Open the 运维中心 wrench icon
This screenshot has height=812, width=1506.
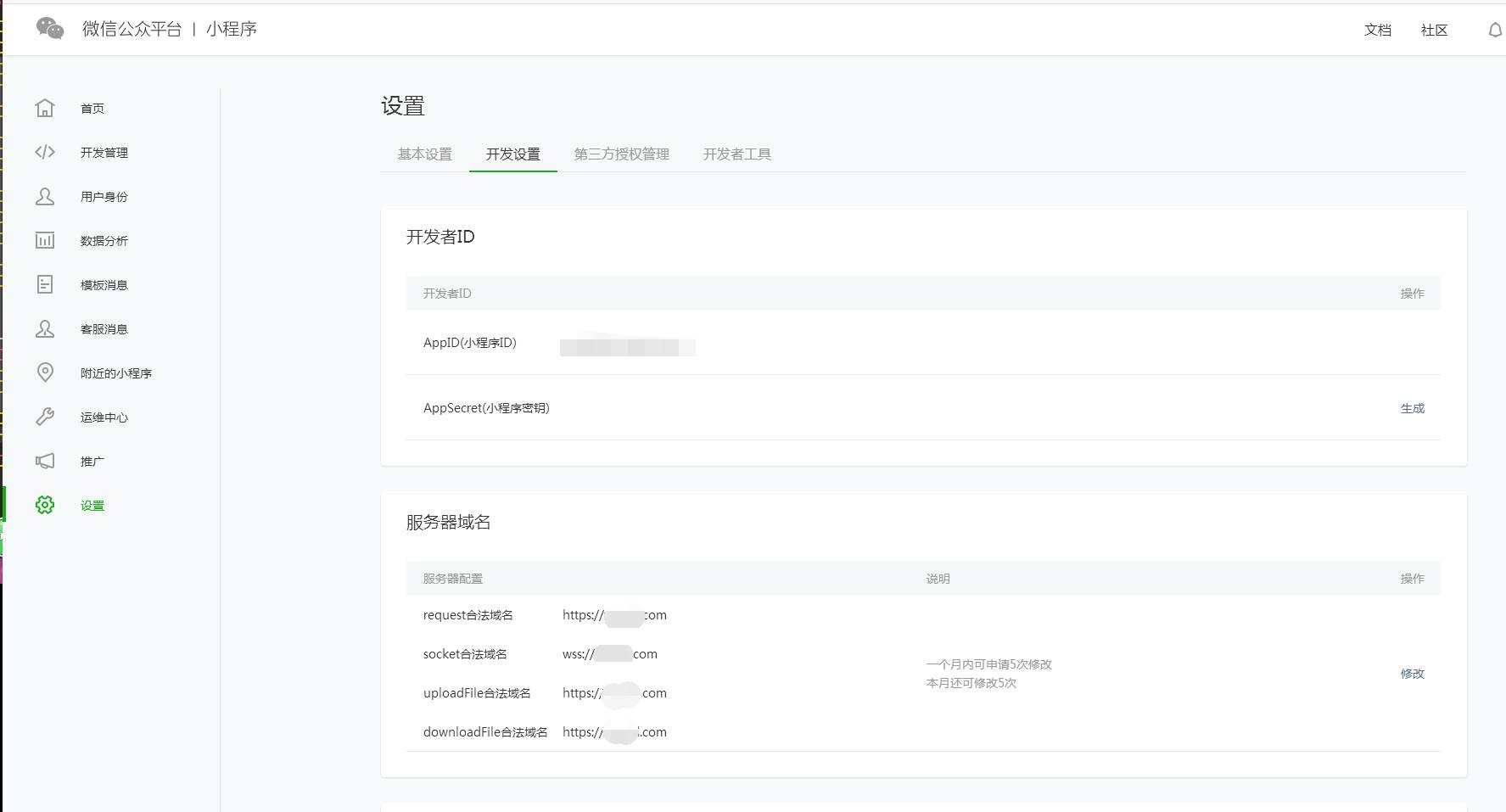45,417
